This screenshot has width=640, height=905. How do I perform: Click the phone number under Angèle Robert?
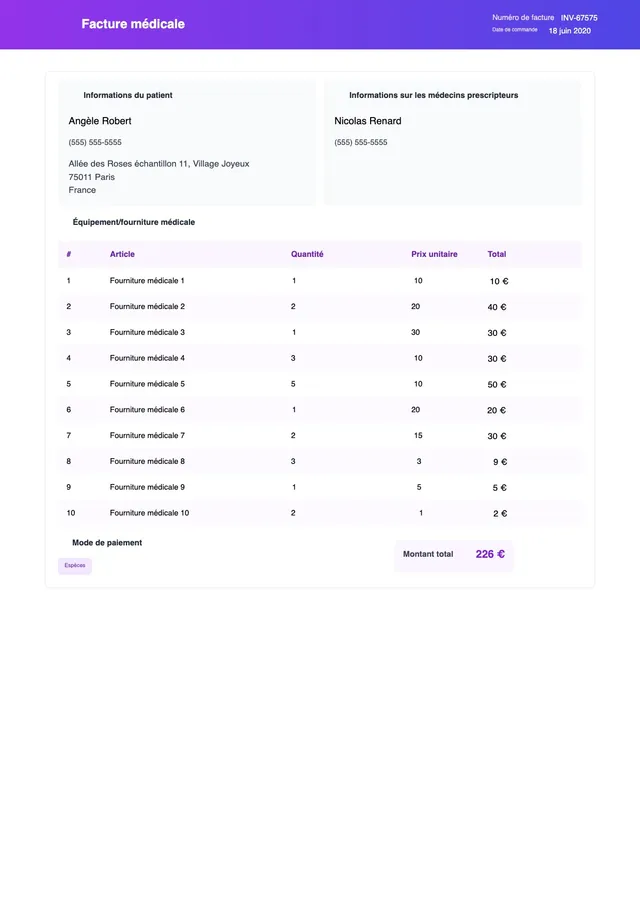[95, 142]
